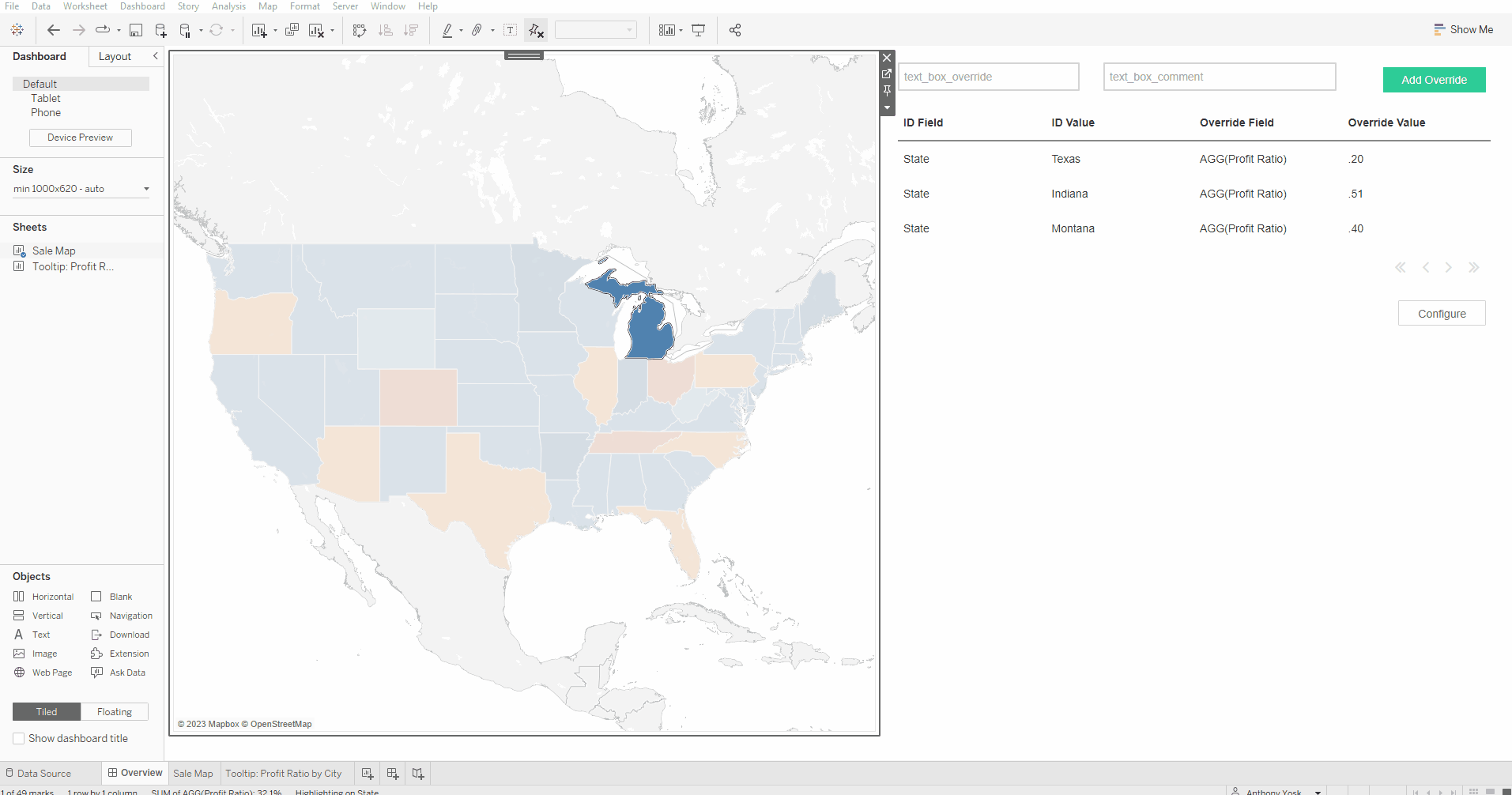Viewport: 1512px width, 795px height.
Task: Click the Sort Descending icon
Action: (411, 30)
